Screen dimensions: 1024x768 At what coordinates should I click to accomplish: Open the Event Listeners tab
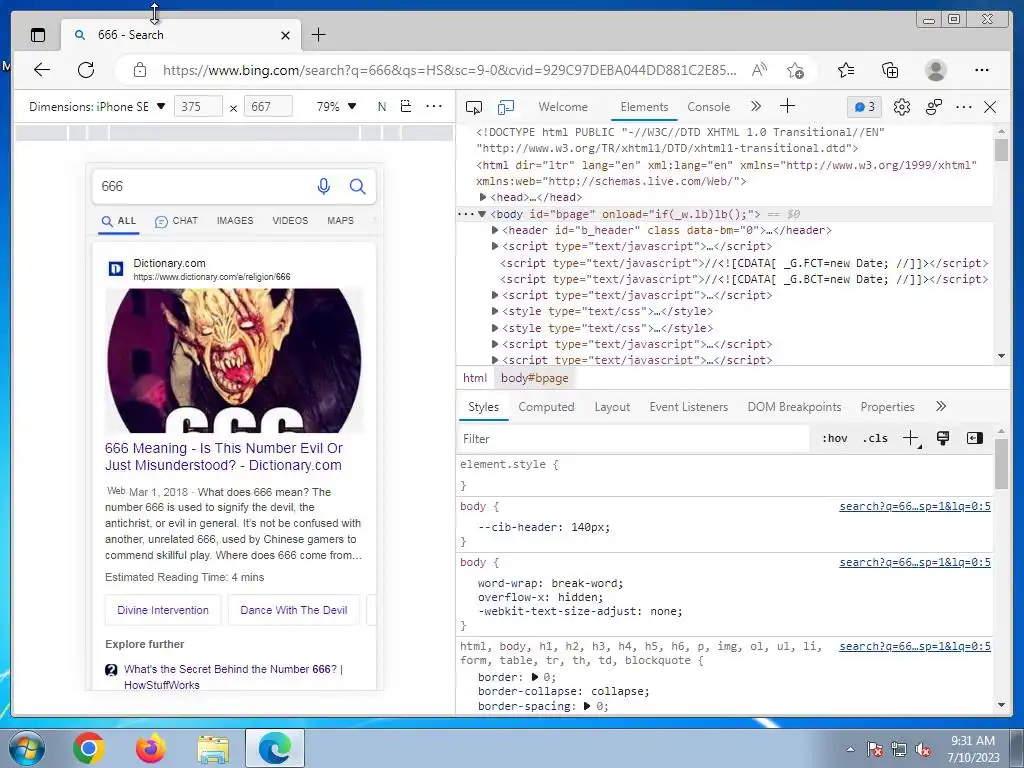click(688, 407)
